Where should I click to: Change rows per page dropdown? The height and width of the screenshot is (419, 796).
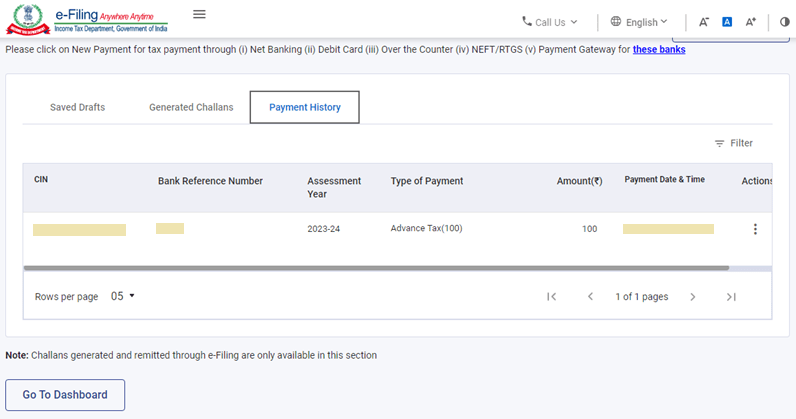(x=123, y=297)
